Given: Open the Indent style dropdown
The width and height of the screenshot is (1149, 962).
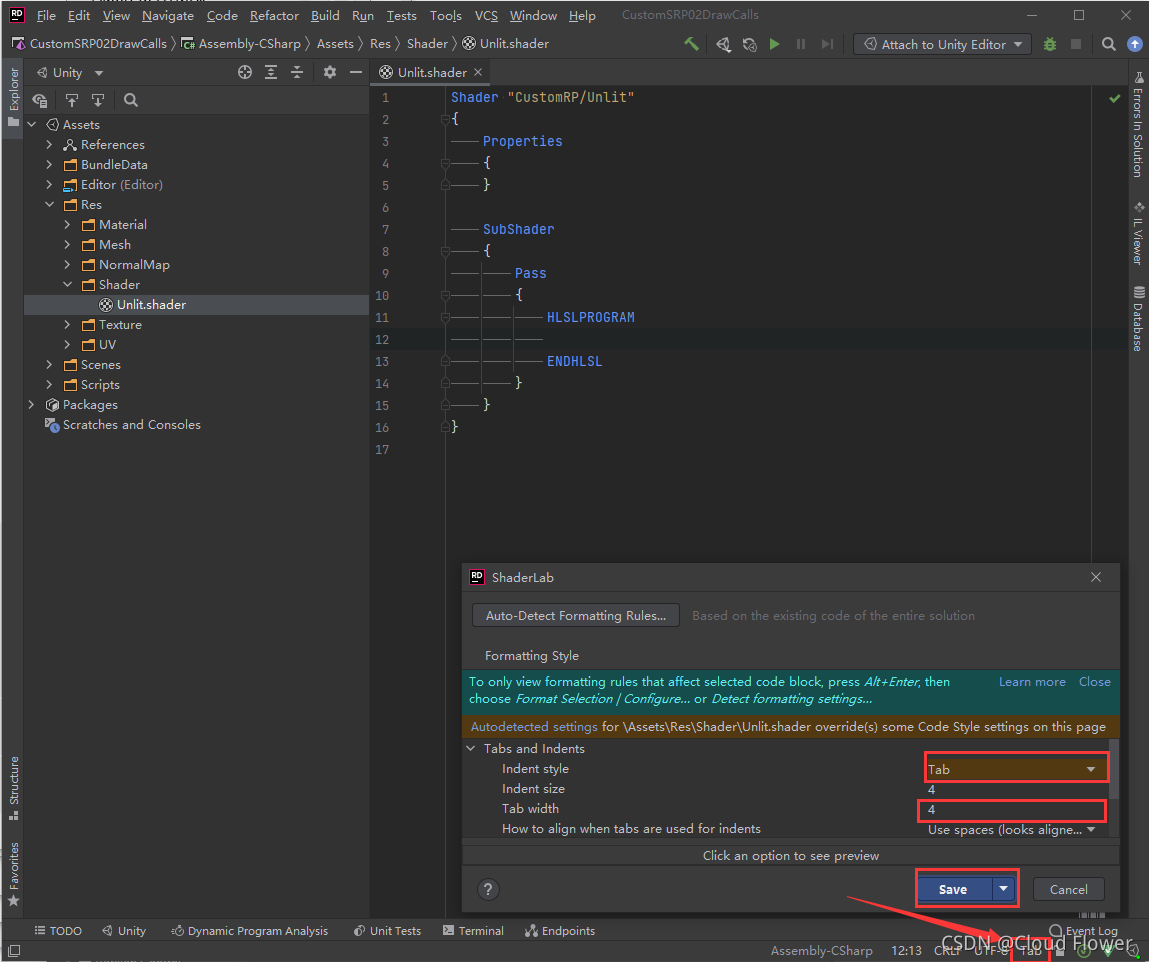Looking at the screenshot, I should coord(1014,767).
